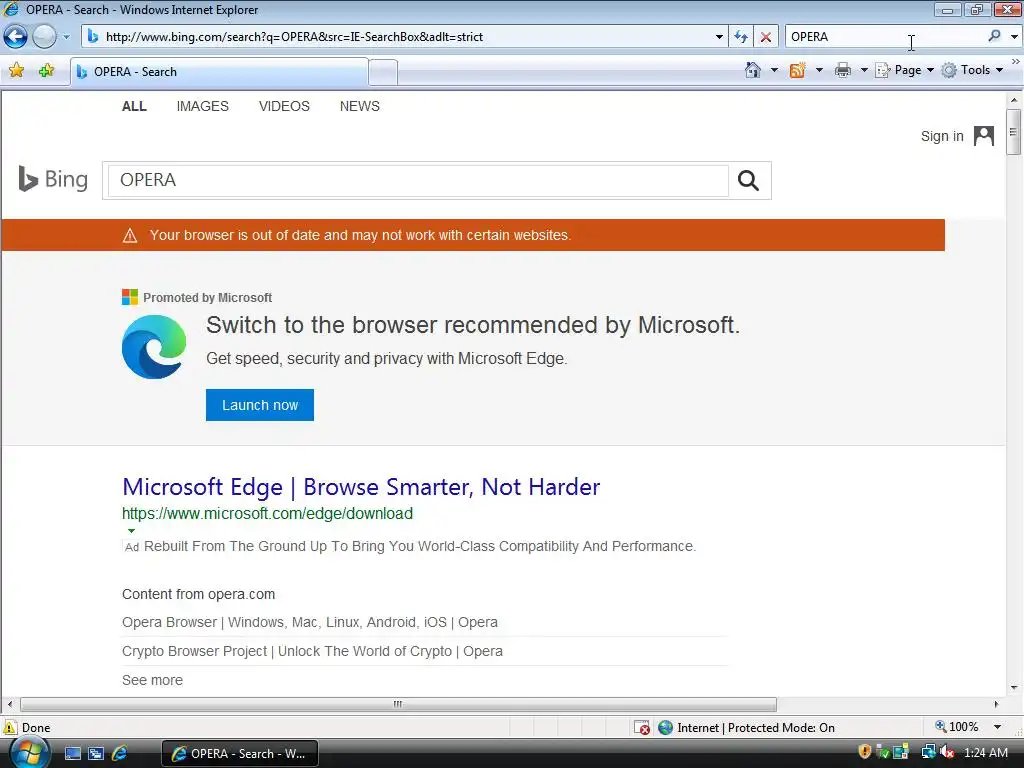
Task: Click Show Desktop quick launch icon
Action: point(72,754)
